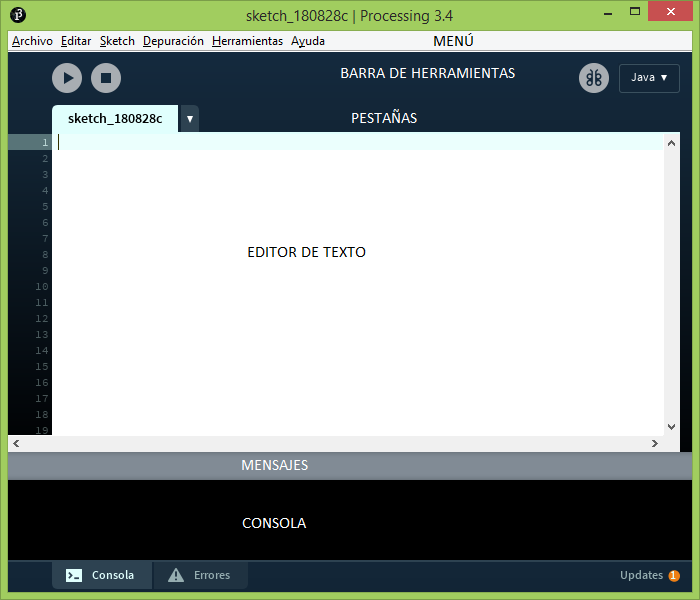This screenshot has width=700, height=600.
Task: Click inside the black console area
Action: tap(350, 520)
